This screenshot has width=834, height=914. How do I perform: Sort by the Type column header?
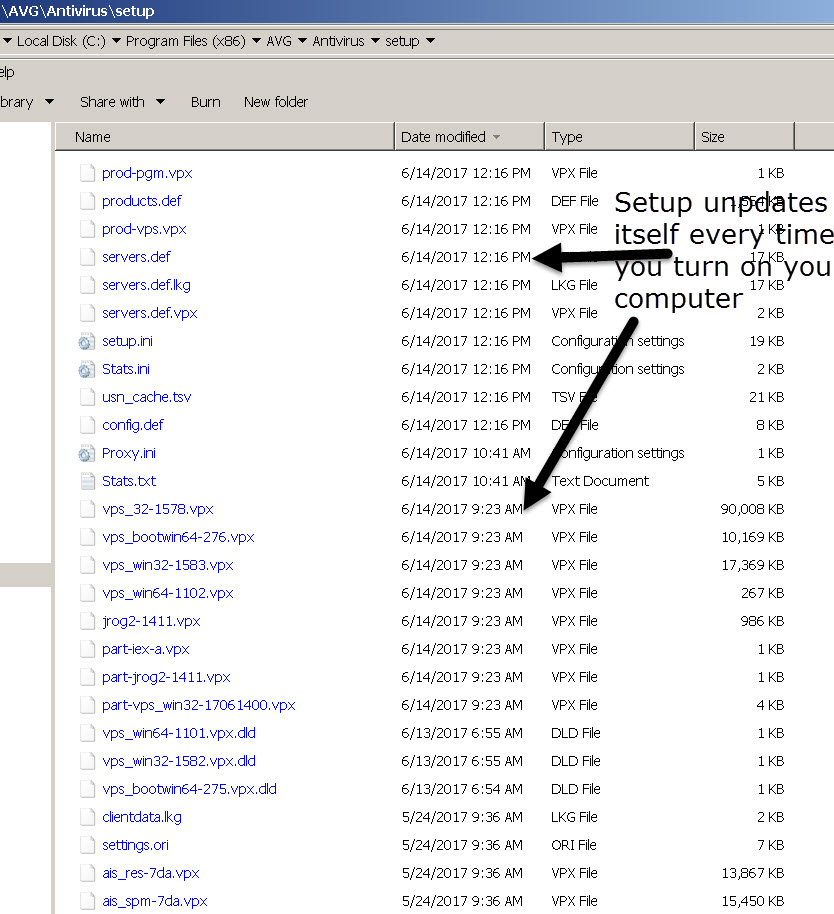tap(620, 137)
